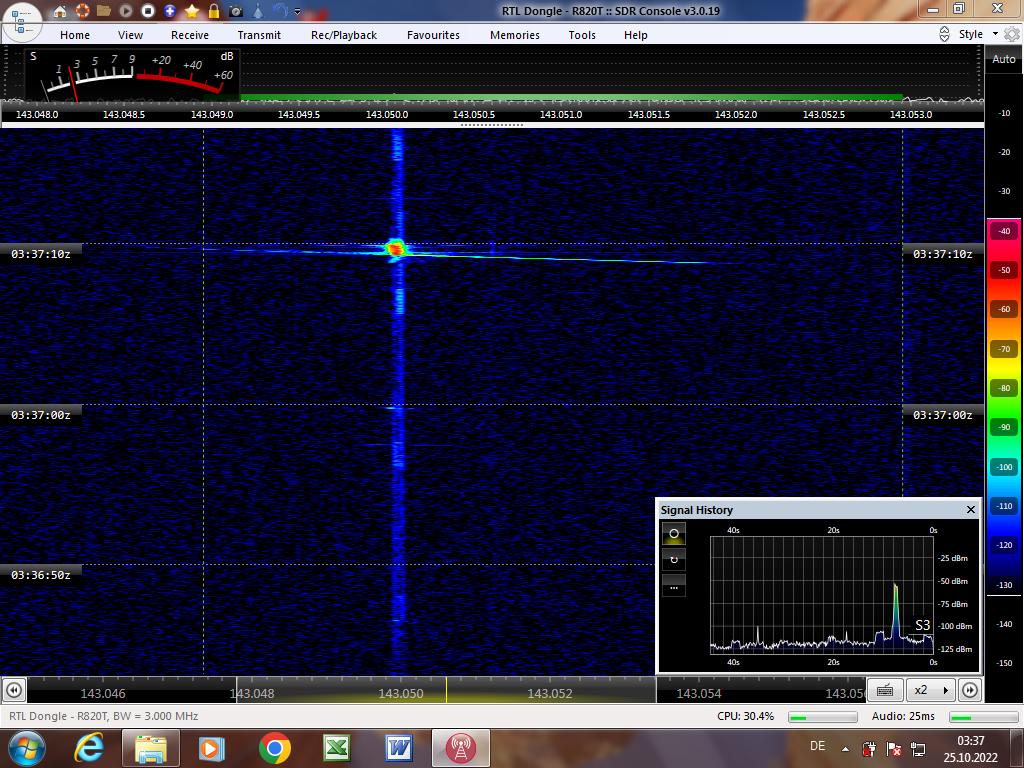Viewport: 1024px width, 768px height.
Task: Click the blue spiral icon in quick toolbar
Action: [x=280, y=11]
